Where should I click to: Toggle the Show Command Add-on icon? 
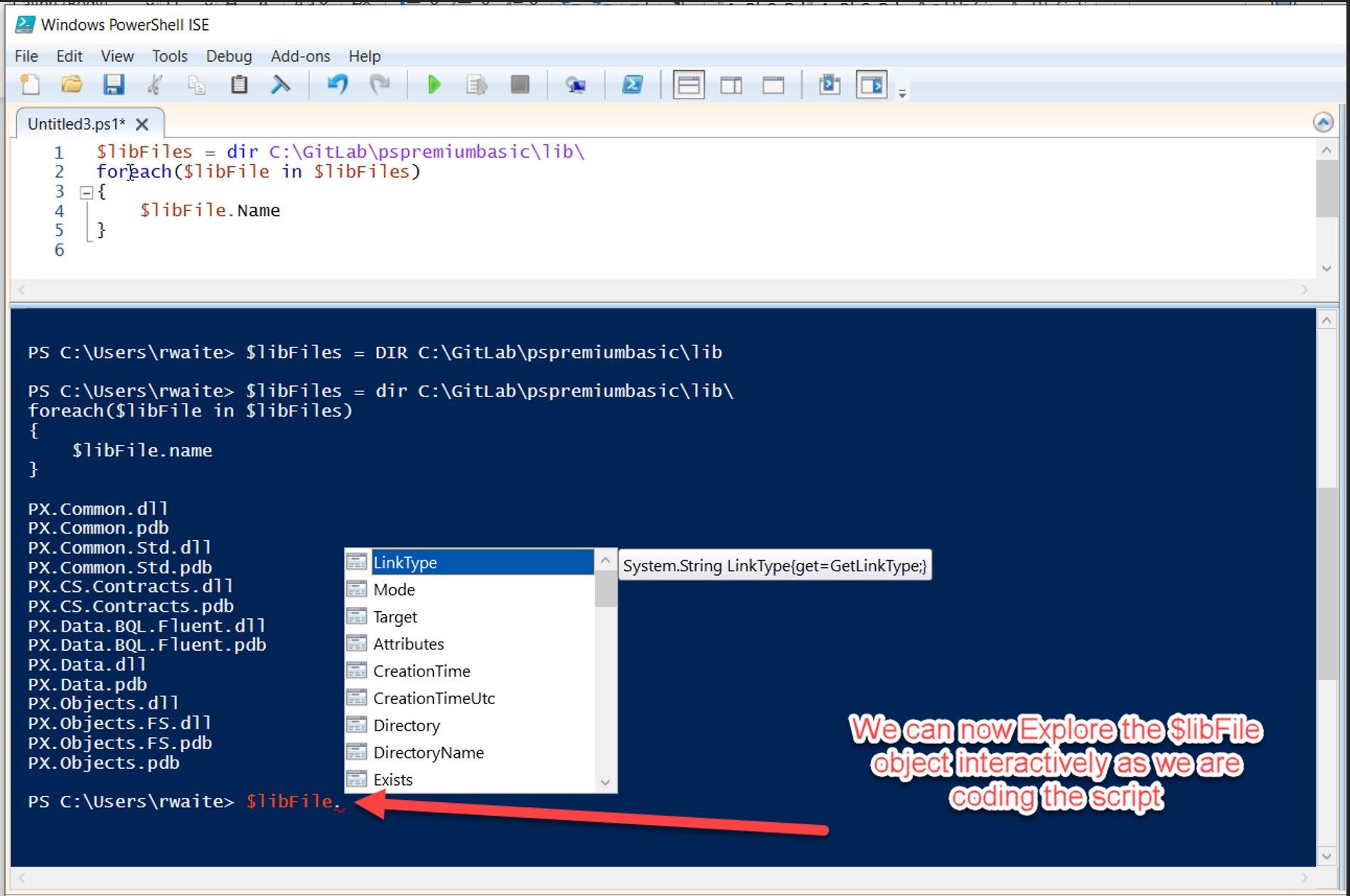[872, 85]
